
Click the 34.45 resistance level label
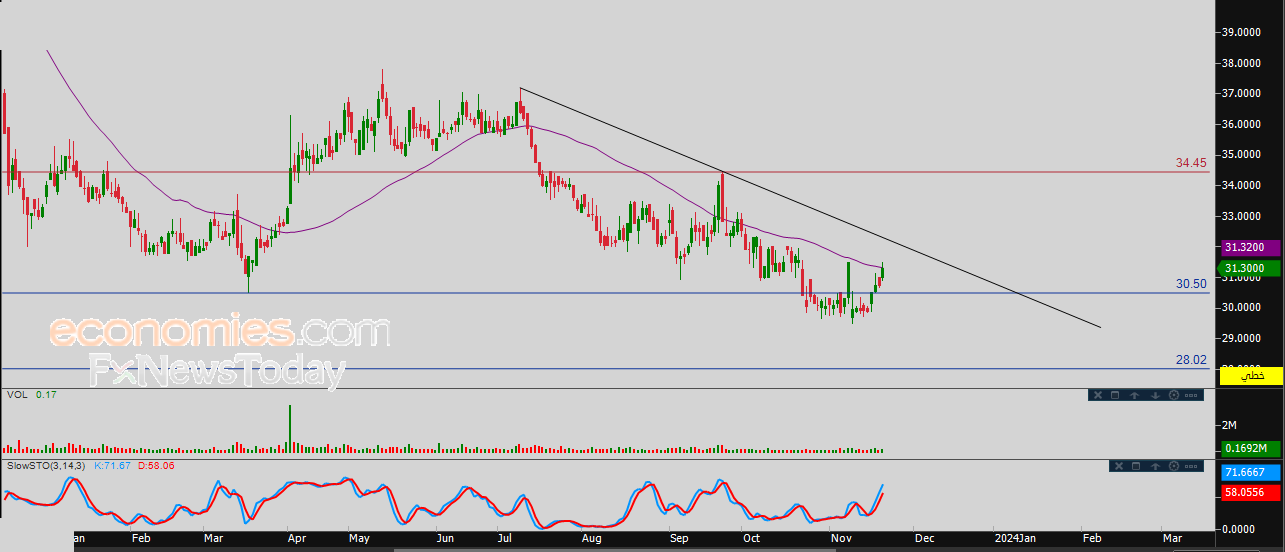tap(1192, 162)
